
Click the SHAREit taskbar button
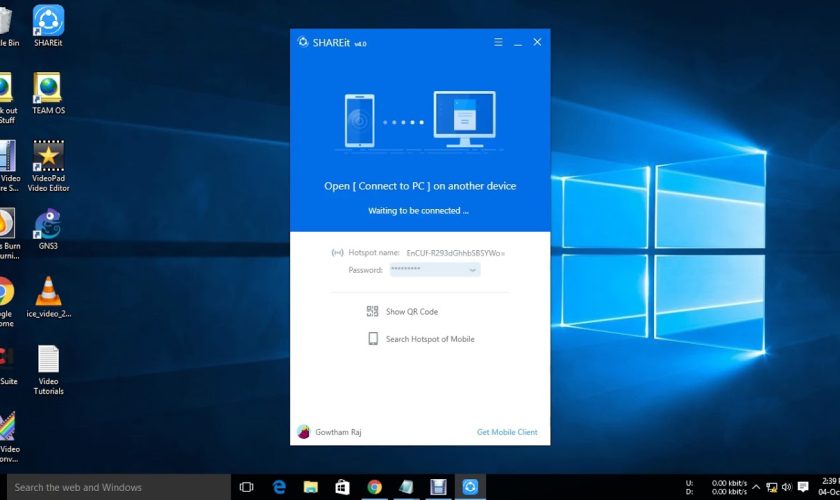point(470,487)
